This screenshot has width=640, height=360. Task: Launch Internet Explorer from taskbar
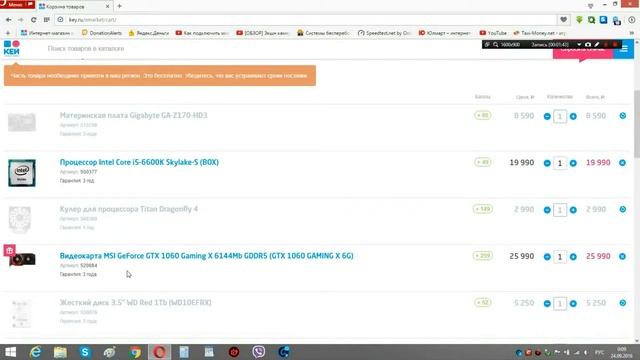tap(36, 352)
